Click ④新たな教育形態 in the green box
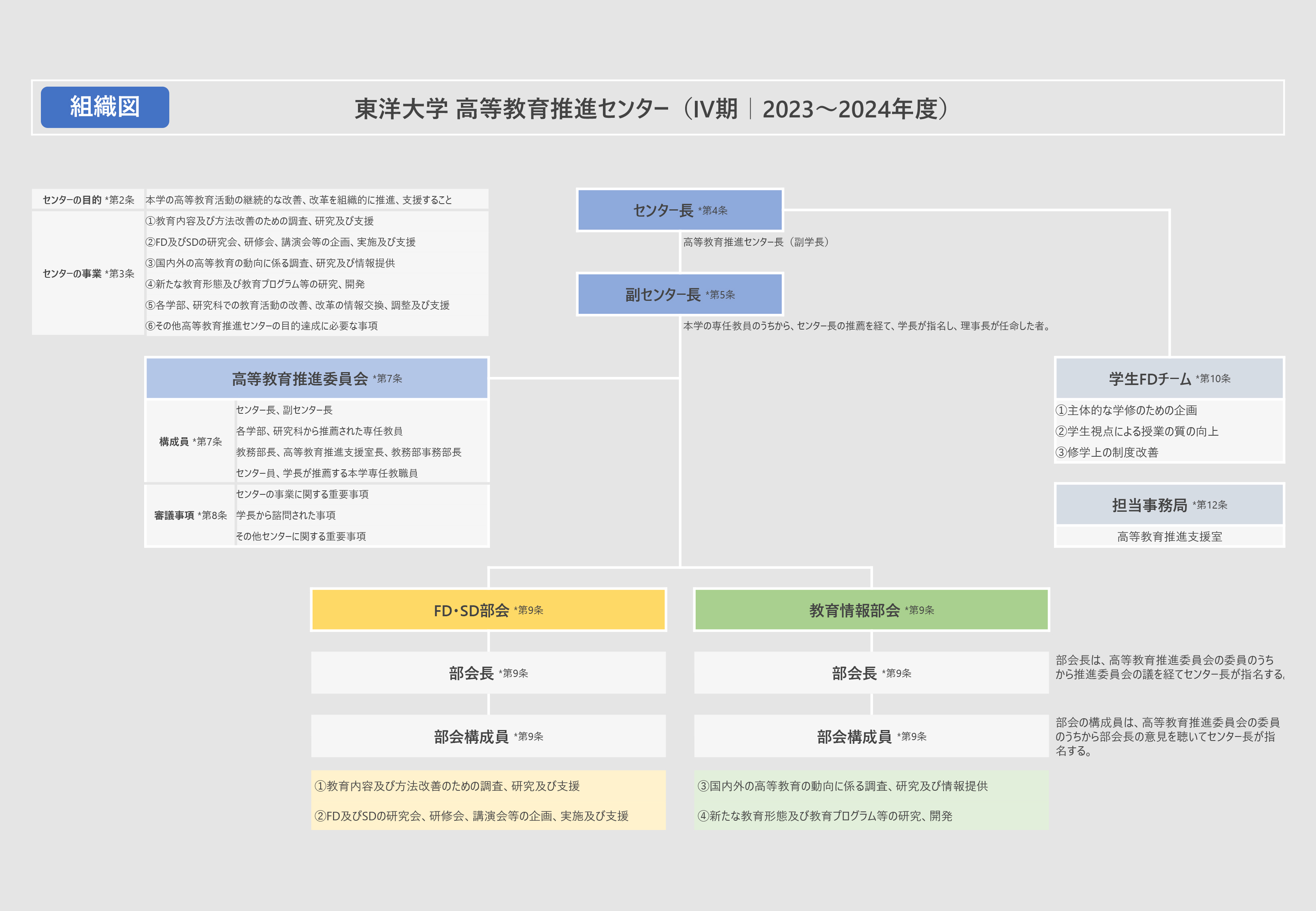This screenshot has height=911, width=1316. click(x=825, y=816)
